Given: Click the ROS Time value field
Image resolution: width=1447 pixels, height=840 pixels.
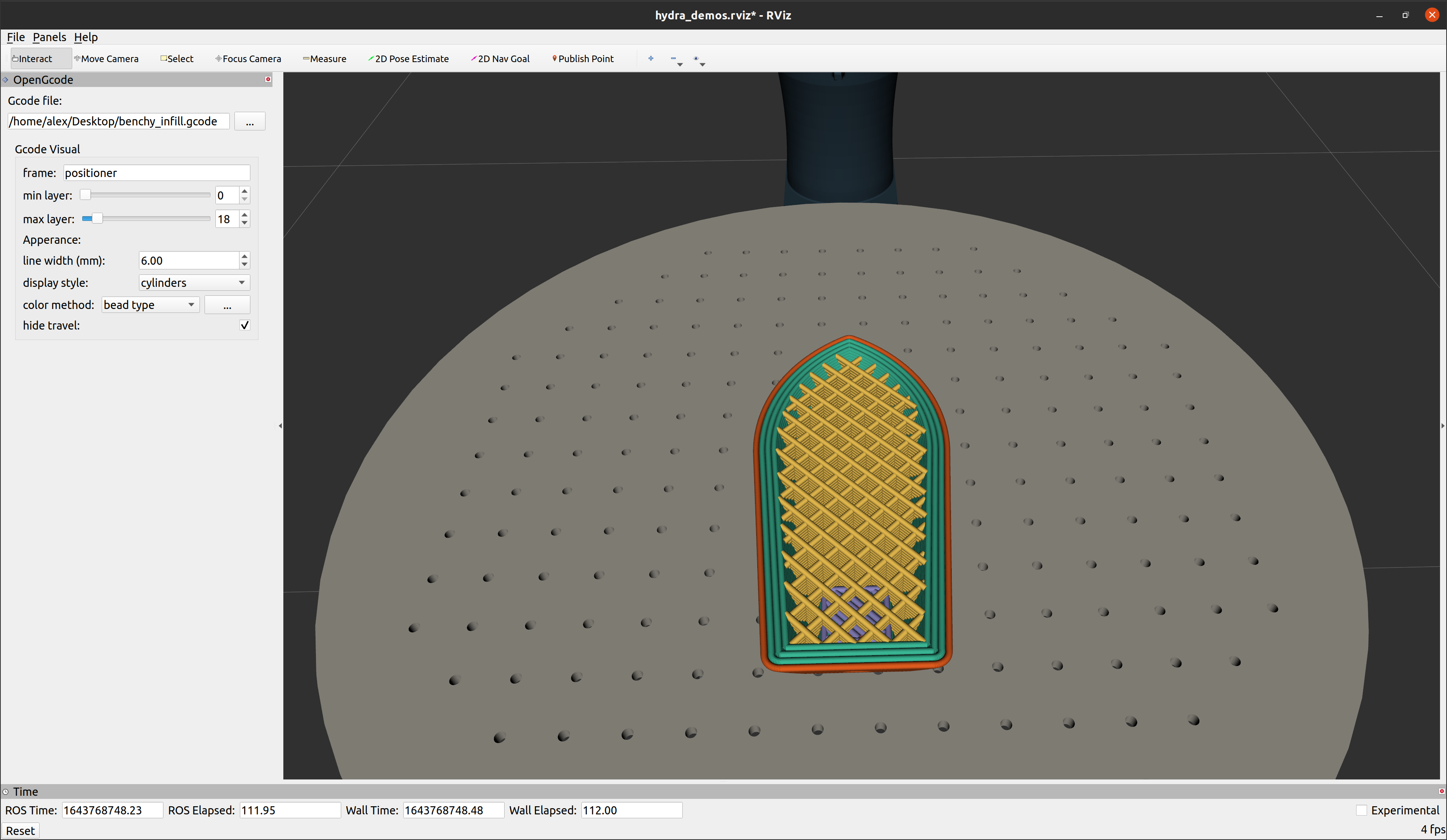Looking at the screenshot, I should click(x=113, y=810).
